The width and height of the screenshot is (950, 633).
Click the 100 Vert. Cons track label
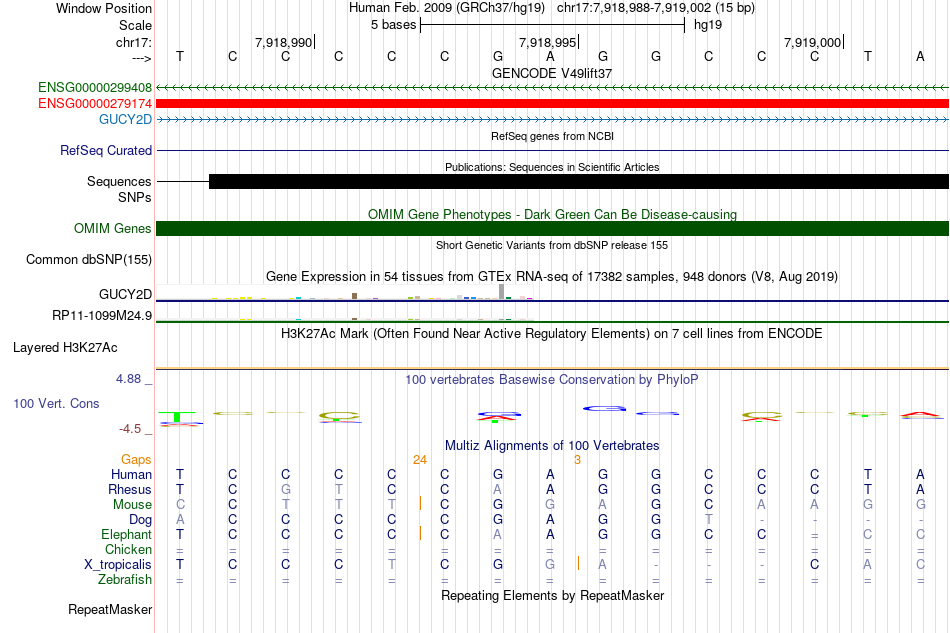[56, 403]
